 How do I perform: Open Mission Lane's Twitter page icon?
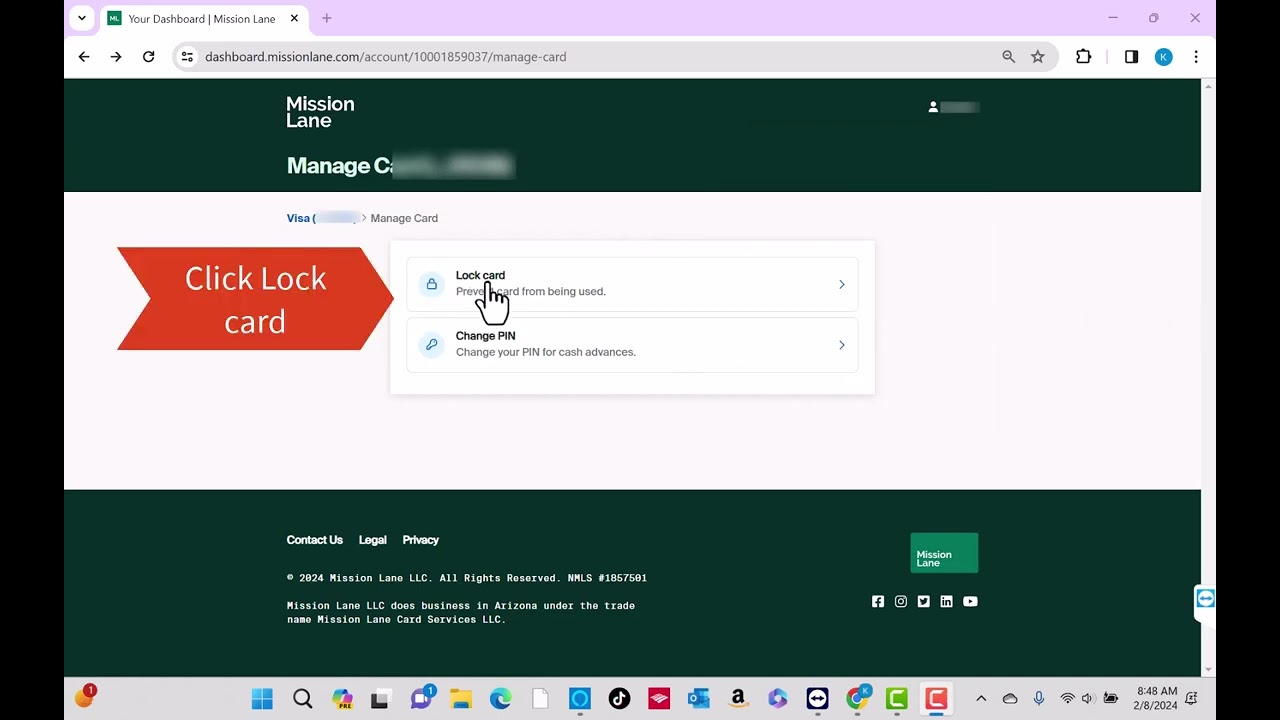[924, 601]
